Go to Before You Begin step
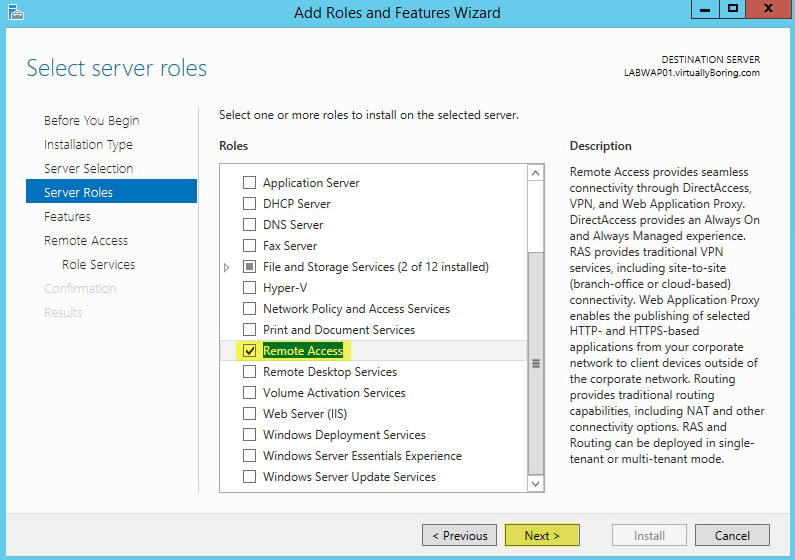The width and height of the screenshot is (795, 560). point(91,121)
